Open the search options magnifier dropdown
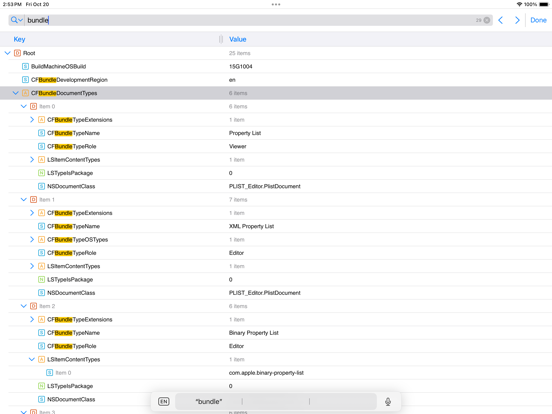This screenshot has width=552, height=414. tap(16, 20)
